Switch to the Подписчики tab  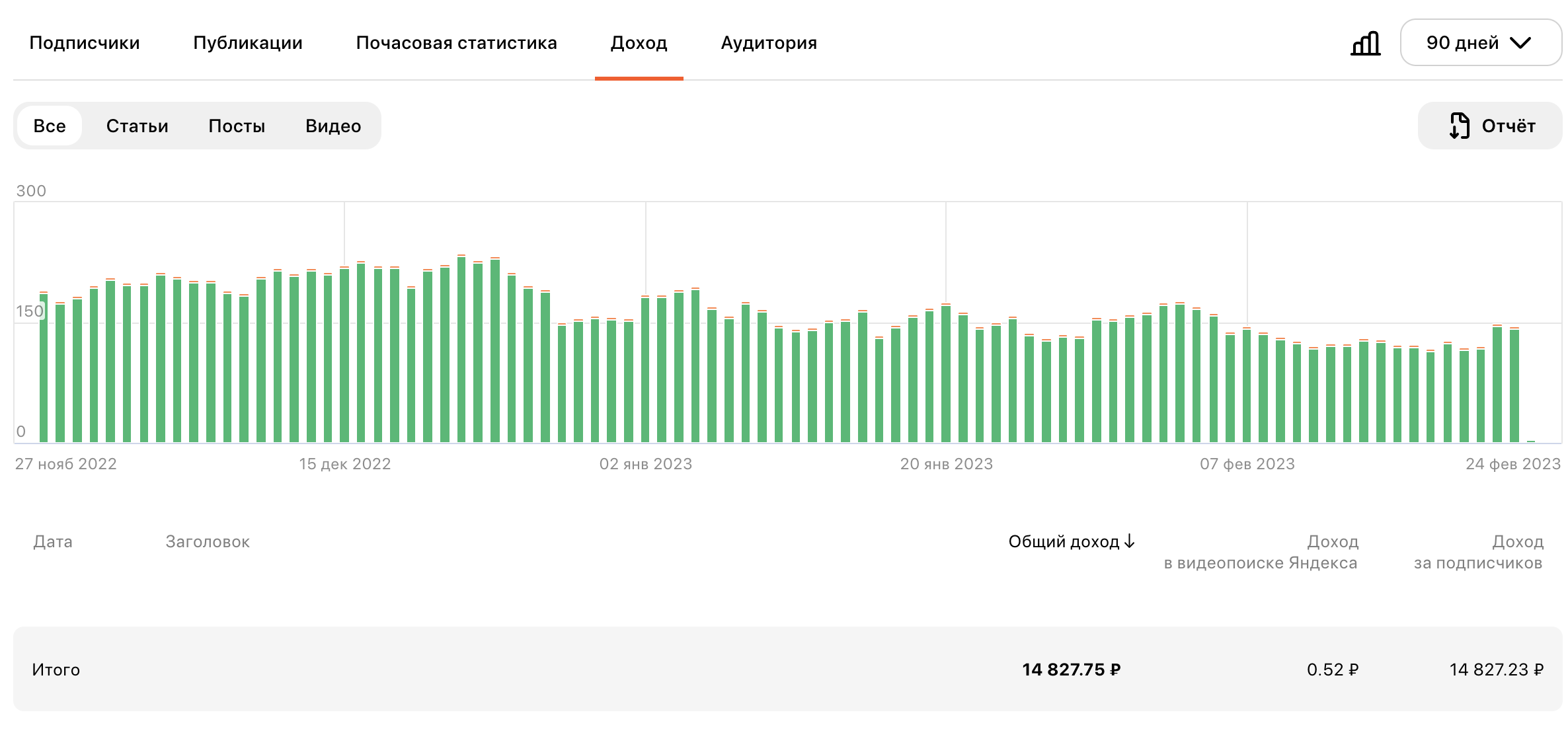click(x=85, y=43)
